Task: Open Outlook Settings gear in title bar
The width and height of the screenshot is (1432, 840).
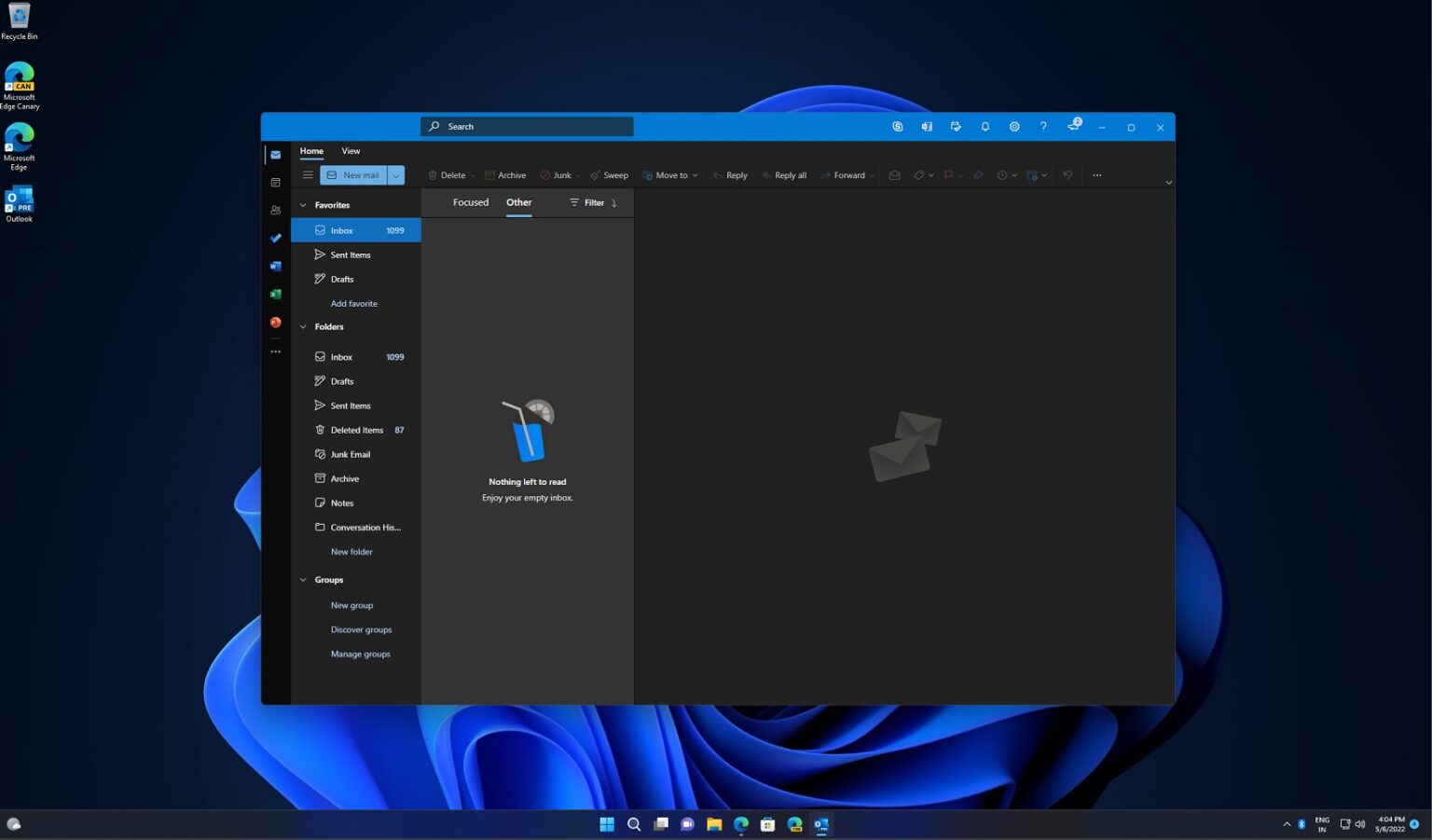Action: click(1014, 126)
